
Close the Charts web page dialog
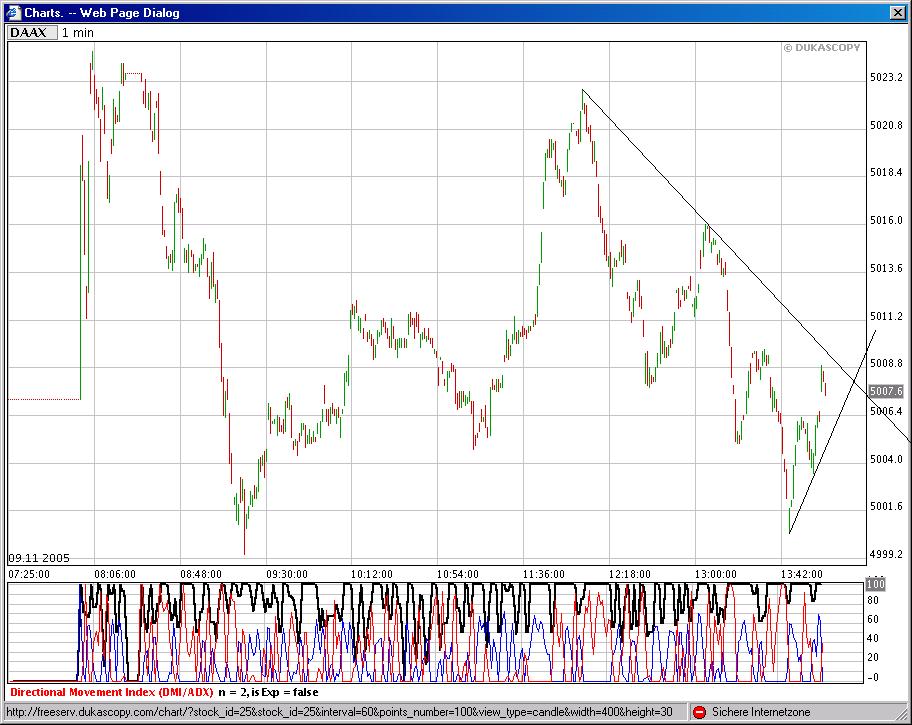897,12
